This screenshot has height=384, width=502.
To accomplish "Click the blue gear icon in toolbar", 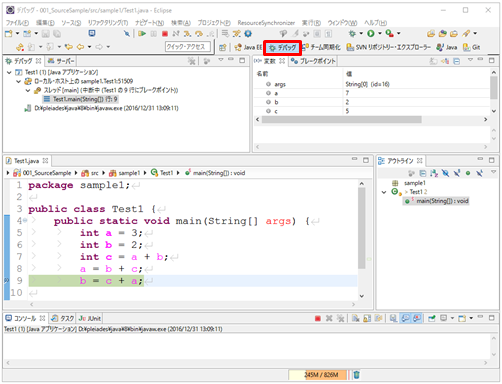I will point(248,34).
